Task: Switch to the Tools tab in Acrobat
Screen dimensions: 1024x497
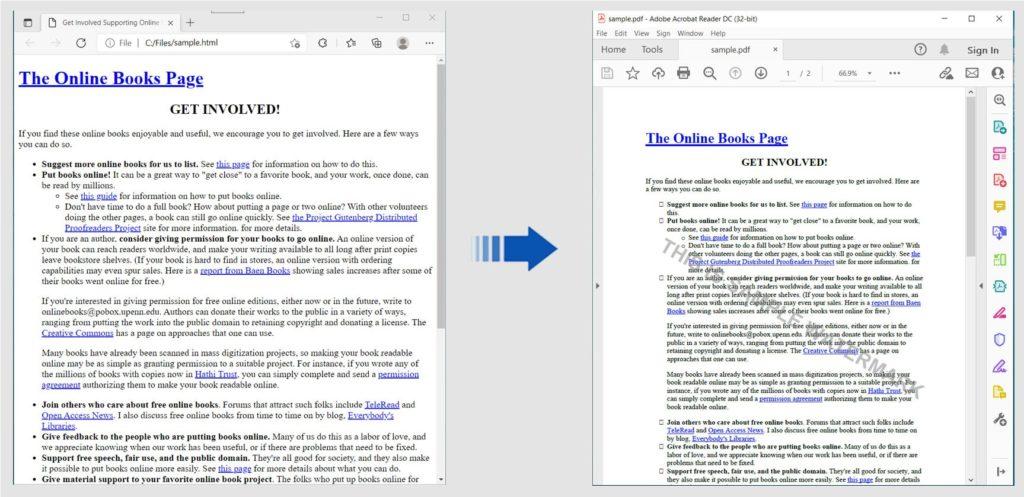Action: point(652,50)
